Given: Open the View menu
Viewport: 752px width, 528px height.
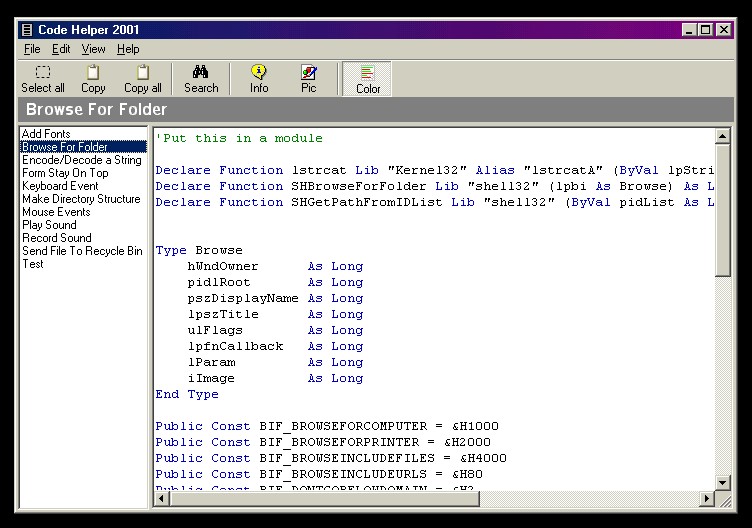Looking at the screenshot, I should tap(93, 49).
